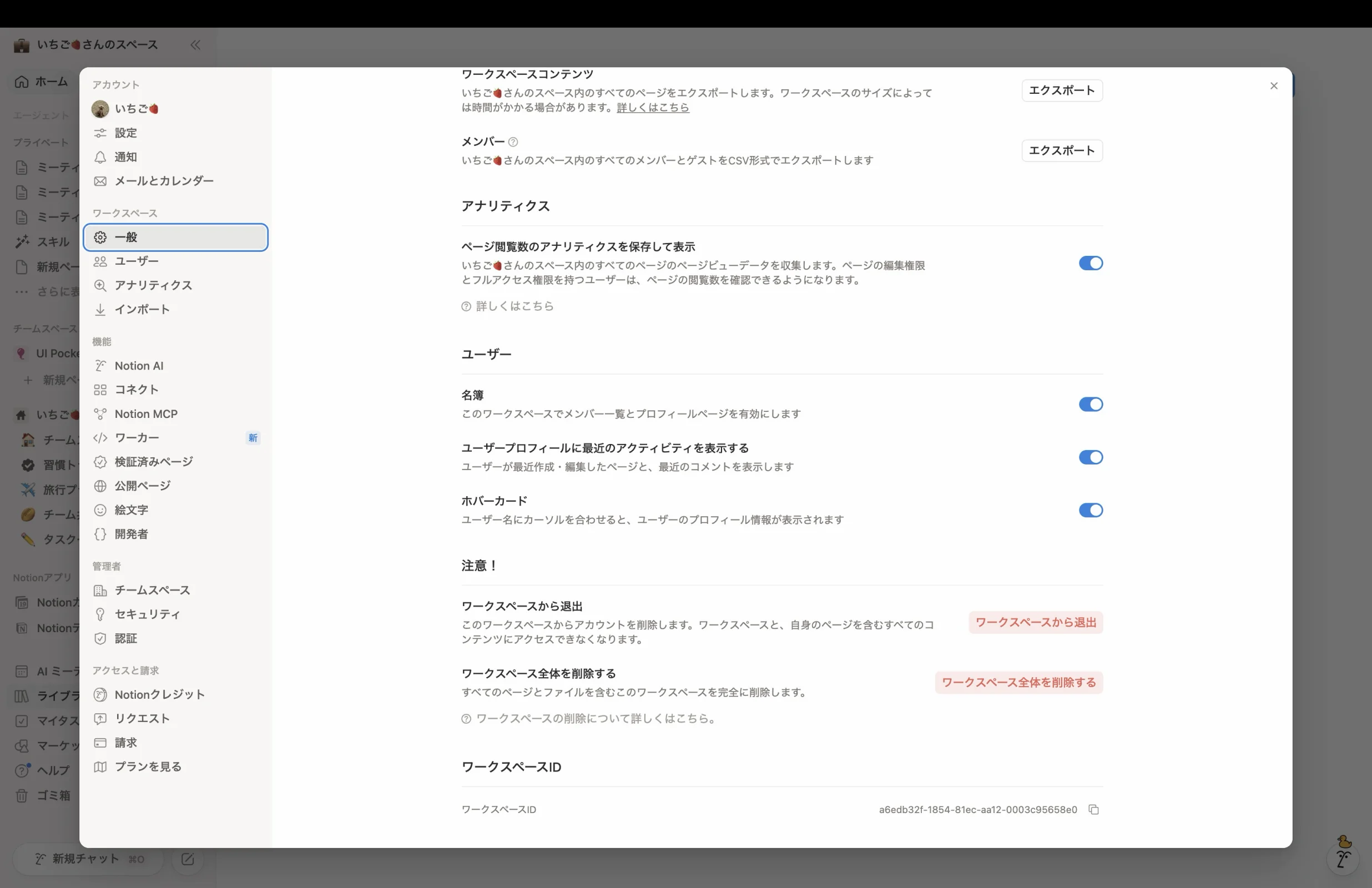The height and width of the screenshot is (888, 1372).
Task: Open 詳しくはこちら link under workspace content
Action: click(x=653, y=108)
